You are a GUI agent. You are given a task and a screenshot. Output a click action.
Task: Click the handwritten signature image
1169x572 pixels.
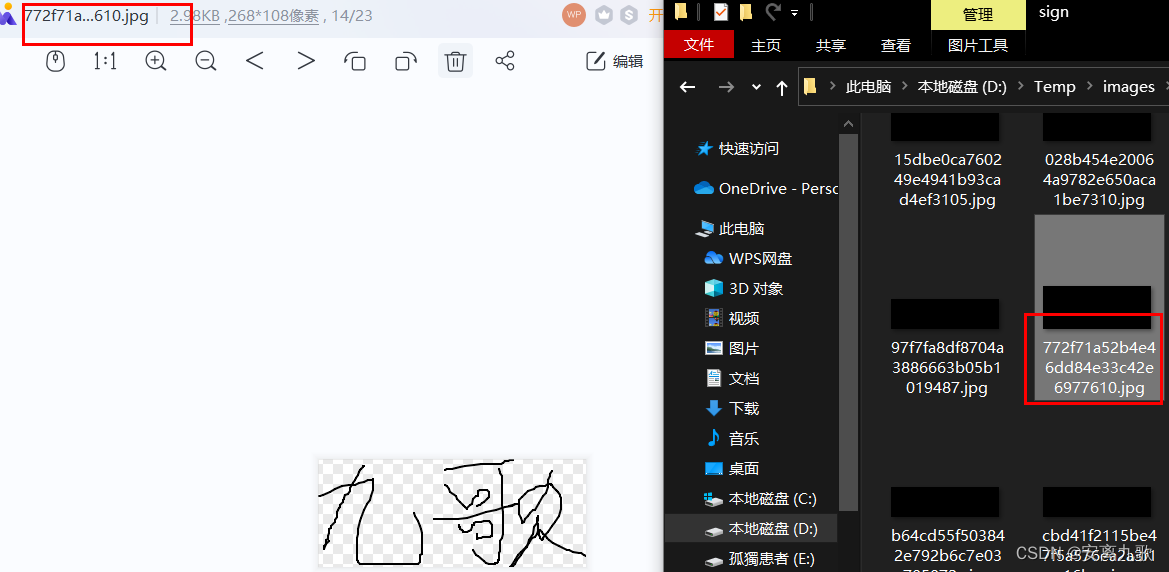[x=452, y=513]
